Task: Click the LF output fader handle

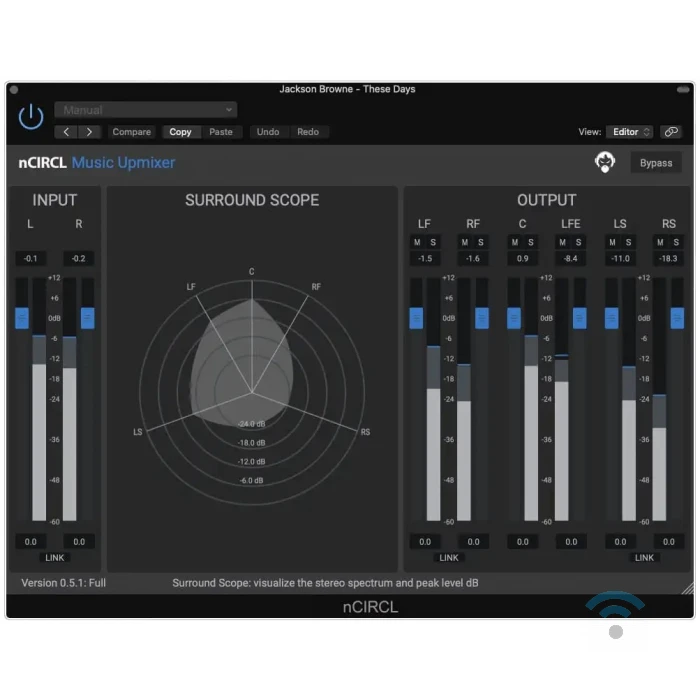Action: tap(416, 318)
